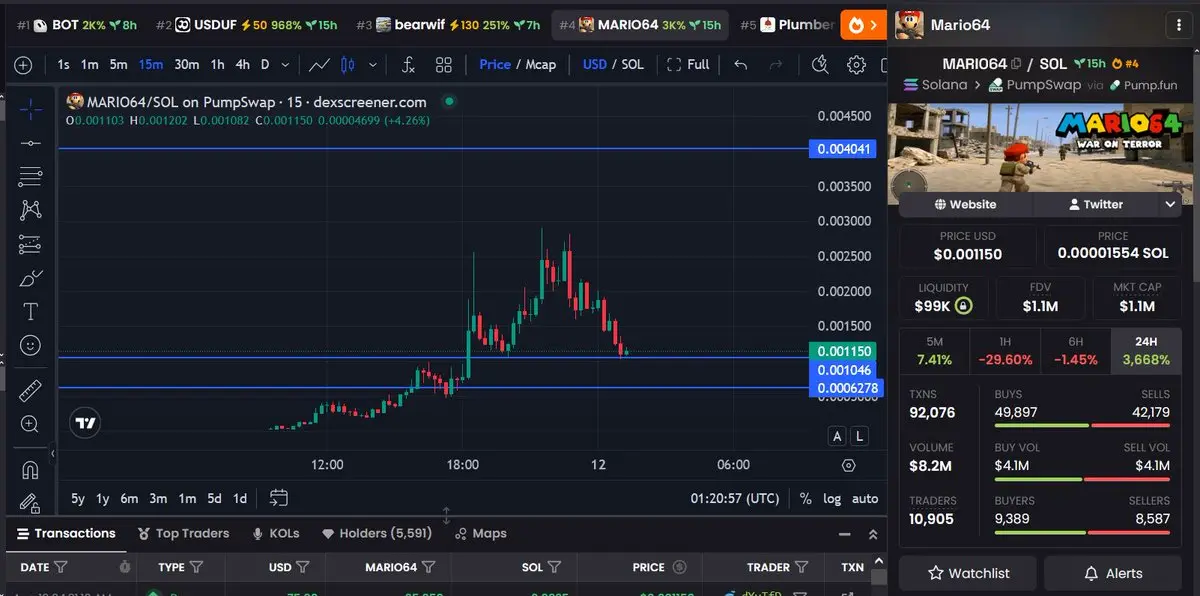
Task: Open the token Website link
Action: tap(965, 204)
